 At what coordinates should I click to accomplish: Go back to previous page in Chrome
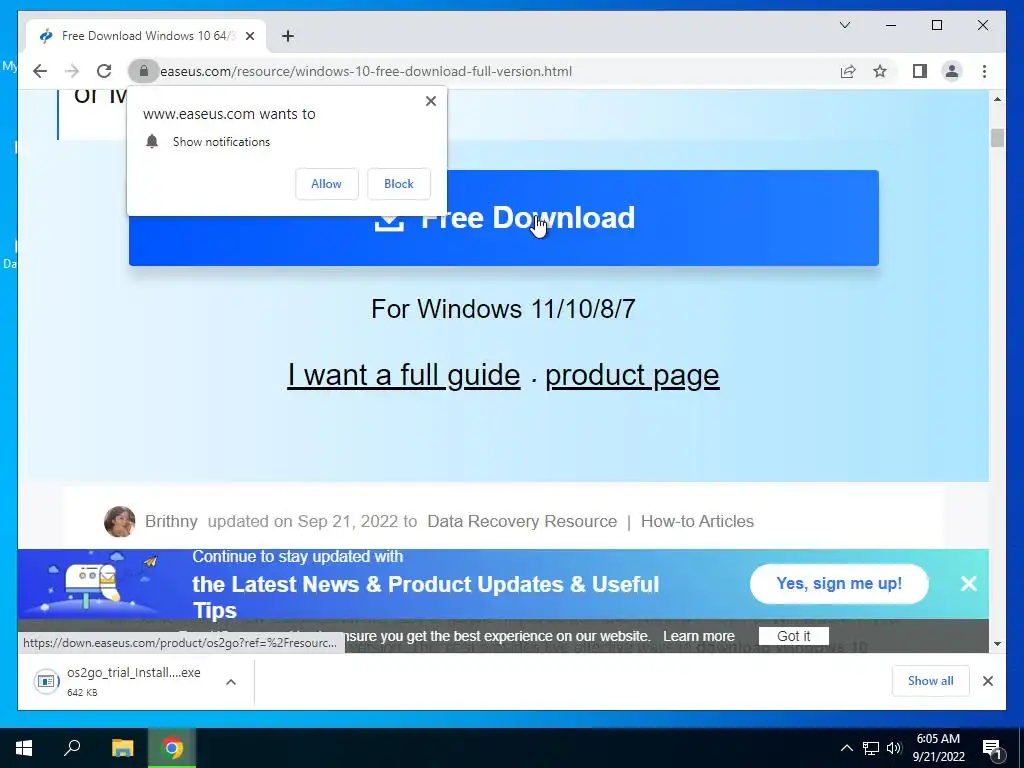pos(40,71)
